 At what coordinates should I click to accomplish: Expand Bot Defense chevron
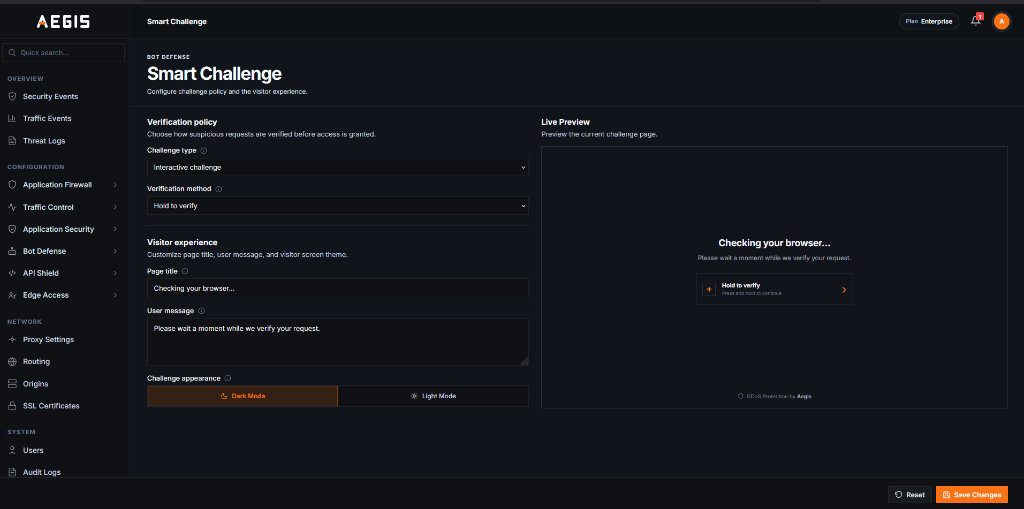point(115,252)
